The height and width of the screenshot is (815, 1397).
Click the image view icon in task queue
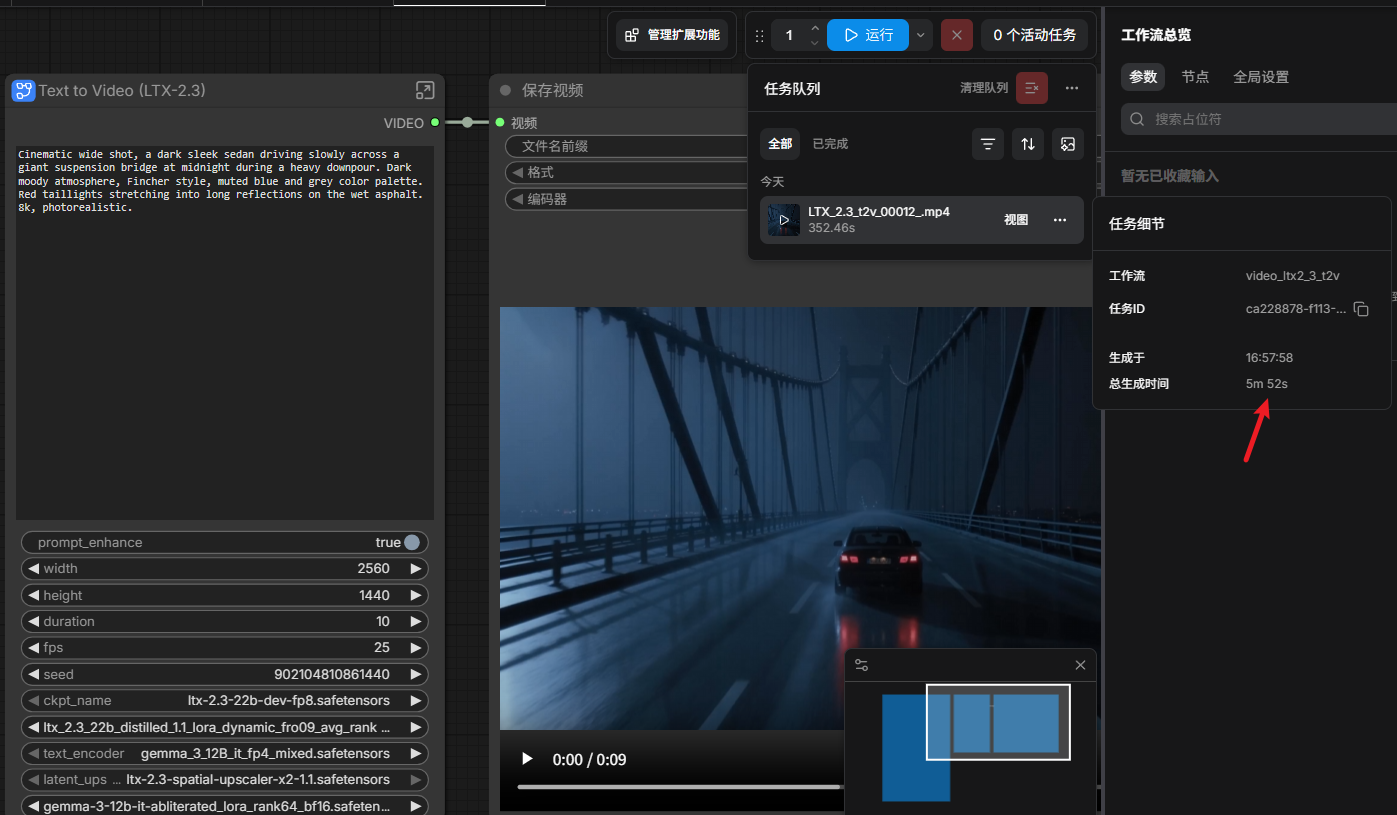pos(1068,144)
